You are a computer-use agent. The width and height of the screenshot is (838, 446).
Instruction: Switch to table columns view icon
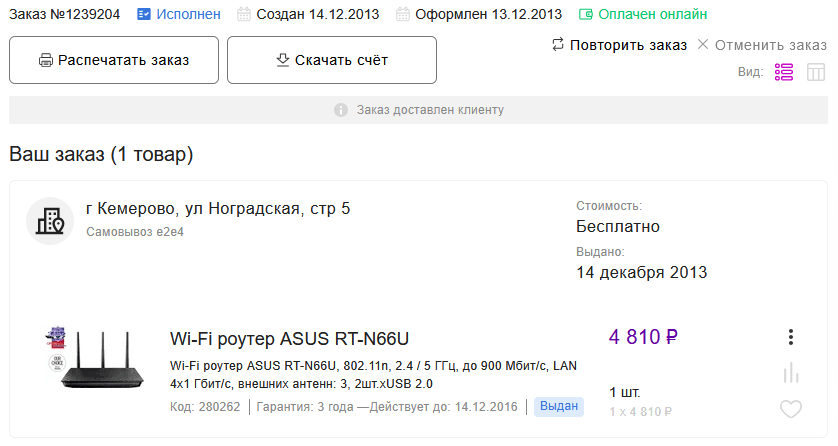tap(816, 72)
